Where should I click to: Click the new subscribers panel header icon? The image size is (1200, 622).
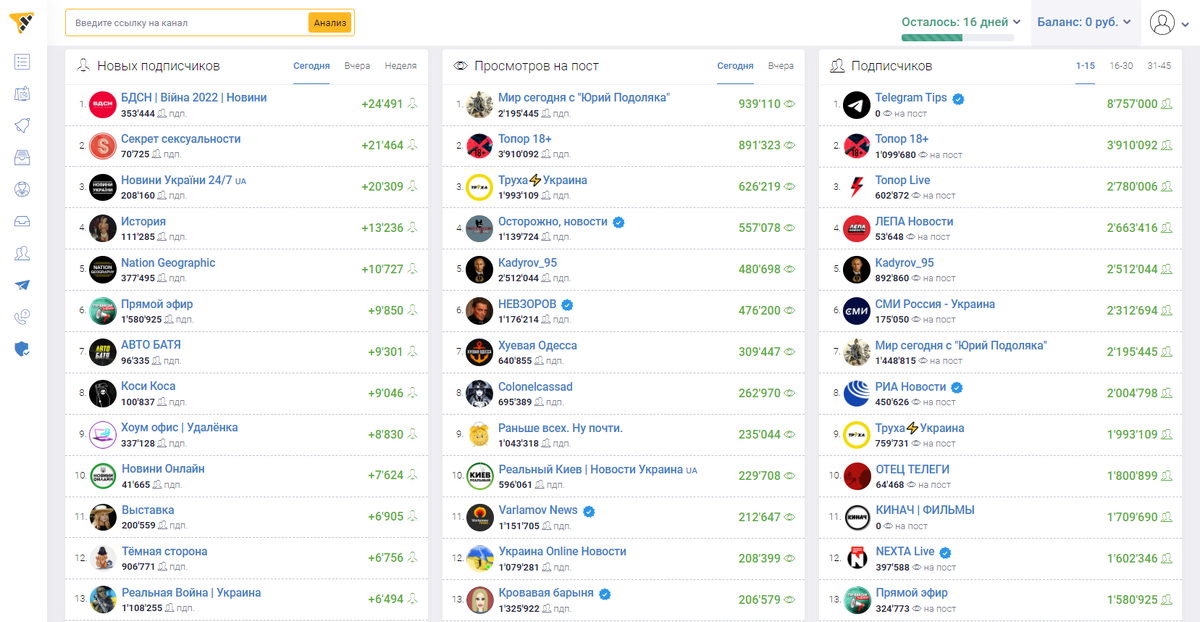point(83,66)
